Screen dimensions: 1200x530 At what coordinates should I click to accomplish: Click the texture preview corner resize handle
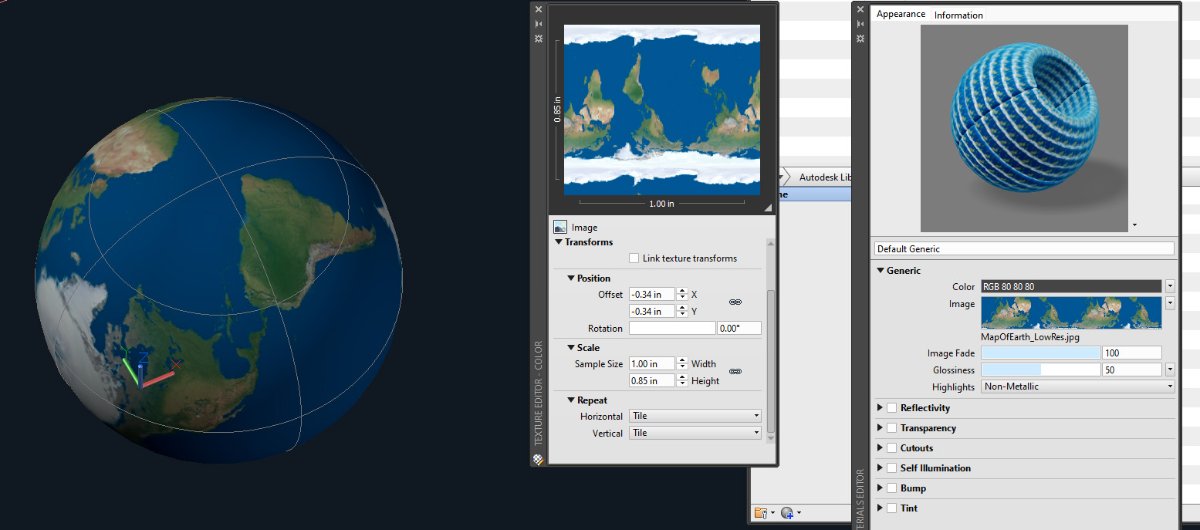[x=768, y=208]
